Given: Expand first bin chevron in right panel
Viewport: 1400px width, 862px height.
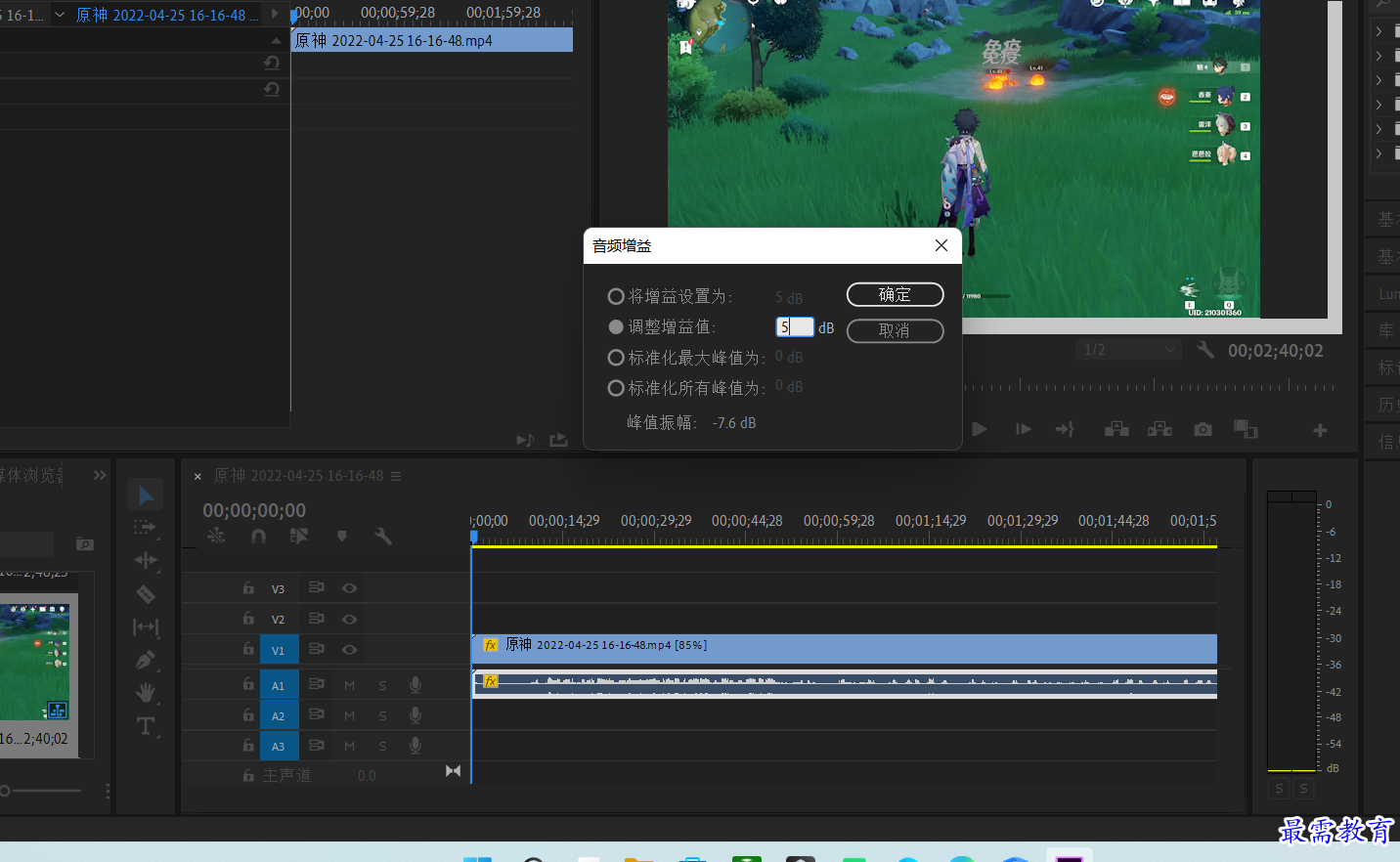Looking at the screenshot, I should (x=1378, y=31).
